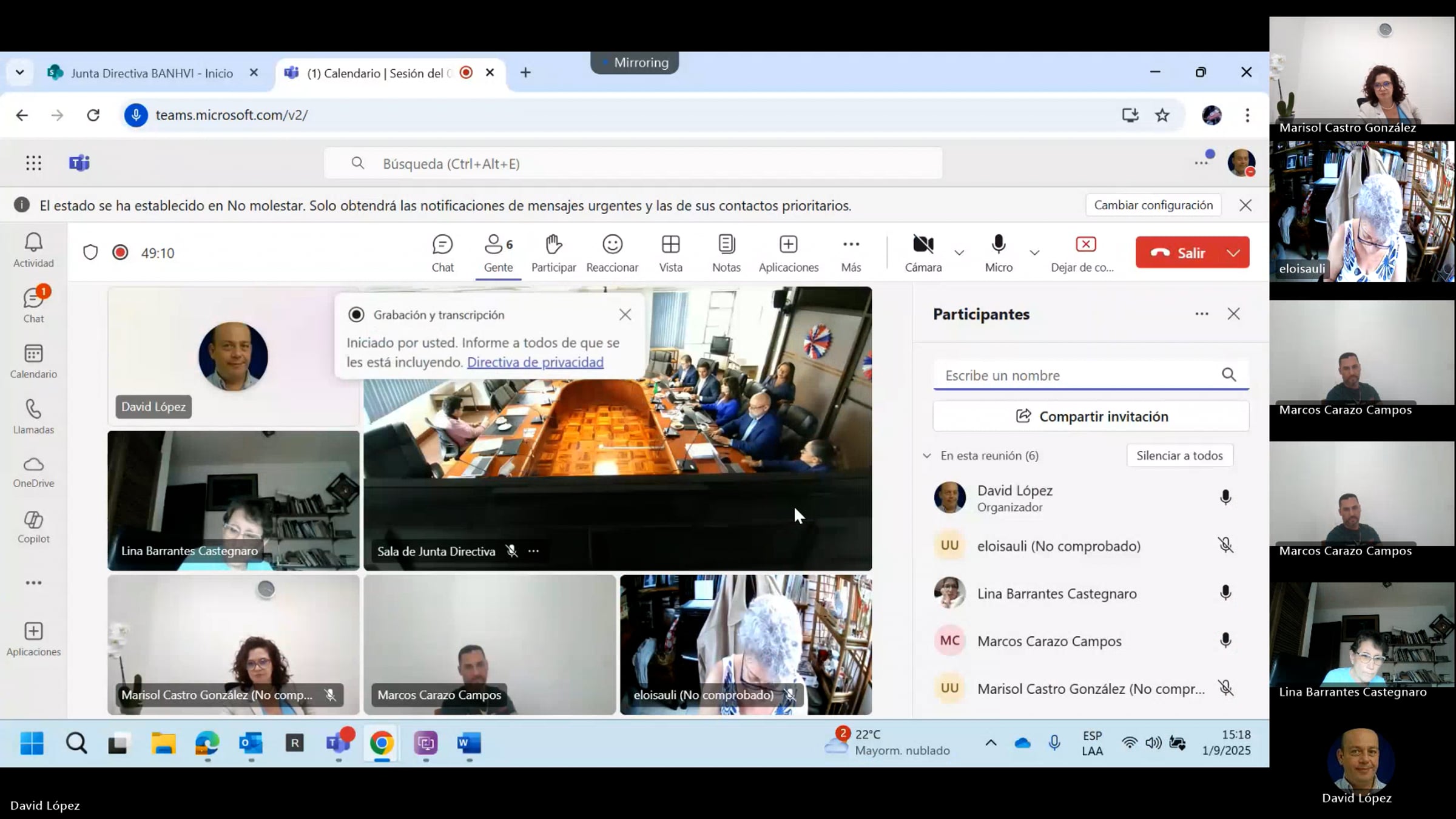Open File Explorer from the taskbar
The image size is (1456, 819).
point(163,743)
